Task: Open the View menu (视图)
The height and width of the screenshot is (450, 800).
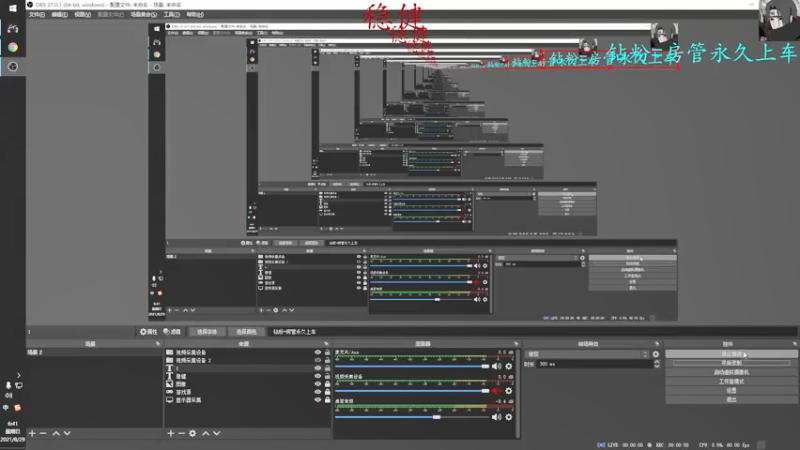Action: 82,15
